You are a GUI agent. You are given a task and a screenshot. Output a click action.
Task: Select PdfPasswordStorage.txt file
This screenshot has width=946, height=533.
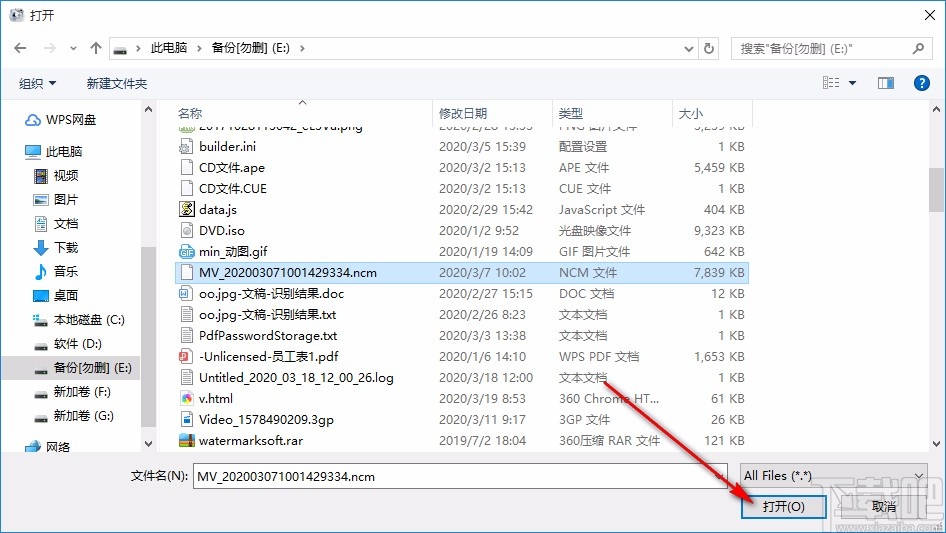coord(268,336)
